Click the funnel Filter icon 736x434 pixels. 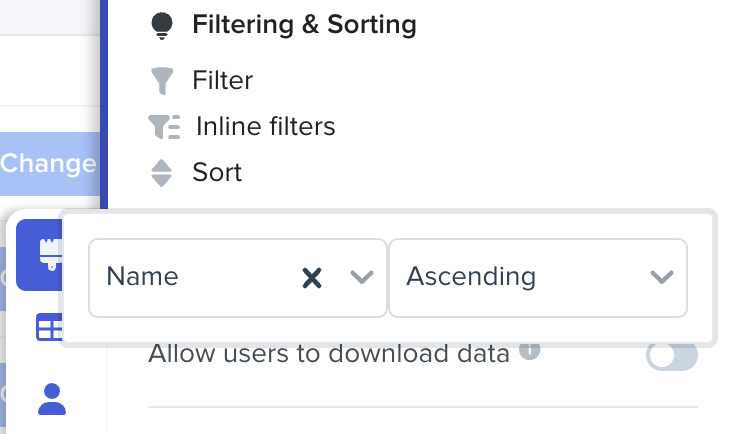point(161,80)
